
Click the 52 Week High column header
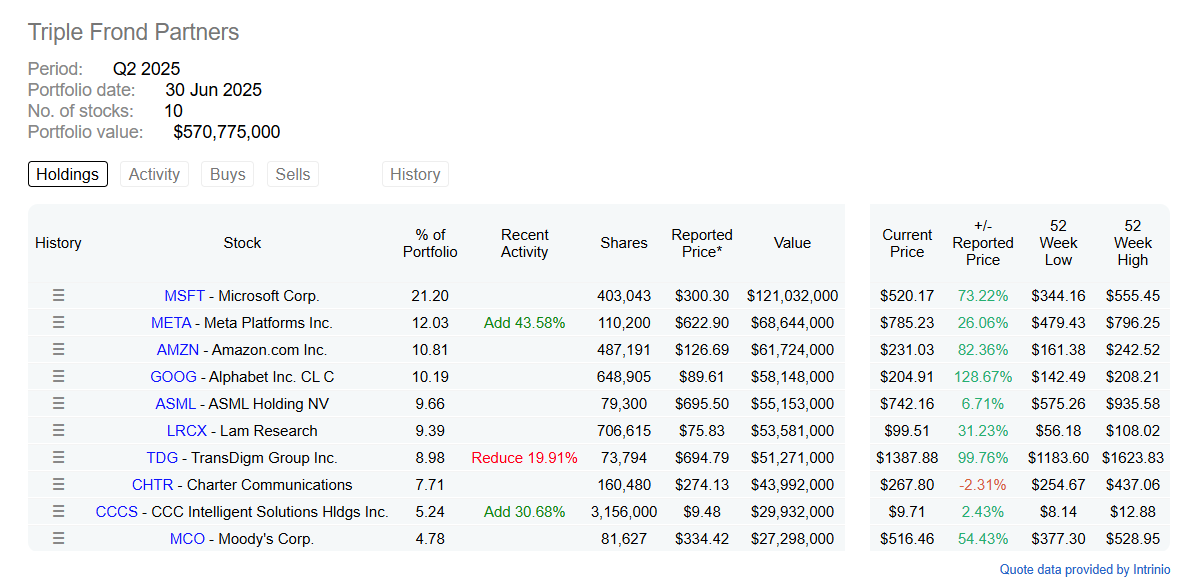pyautogui.click(x=1132, y=243)
